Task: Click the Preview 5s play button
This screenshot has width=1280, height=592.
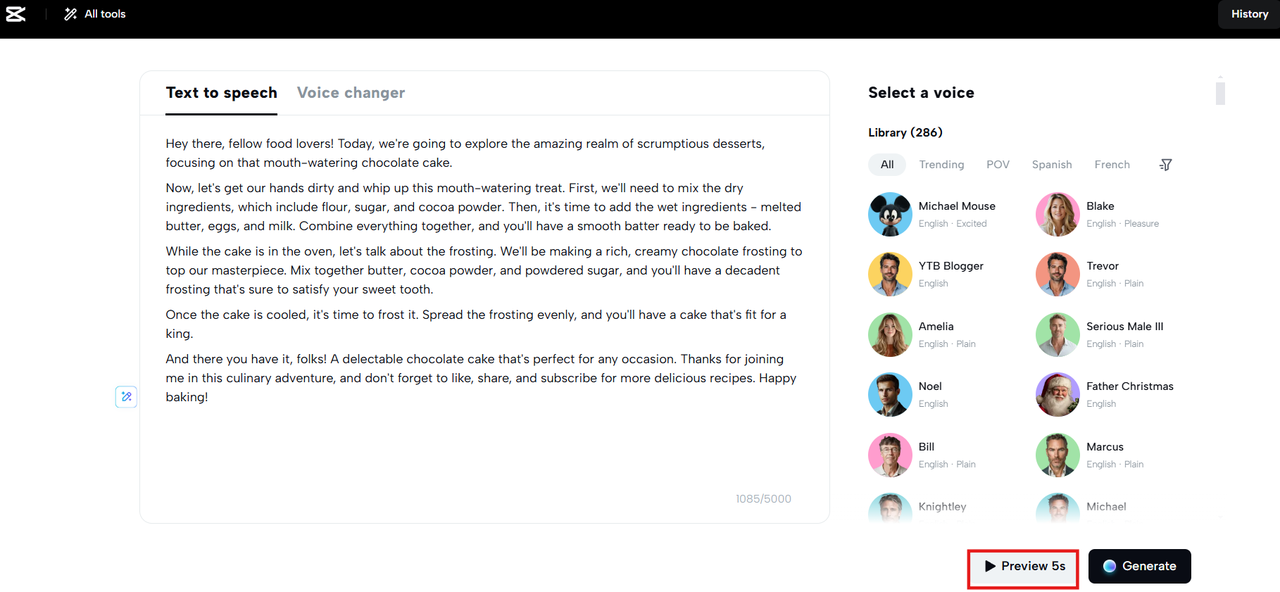Action: coord(1024,567)
